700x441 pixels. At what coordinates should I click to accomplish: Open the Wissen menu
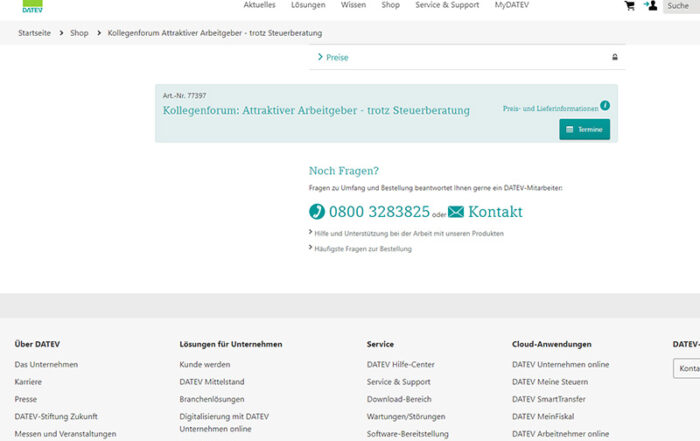[x=353, y=5]
